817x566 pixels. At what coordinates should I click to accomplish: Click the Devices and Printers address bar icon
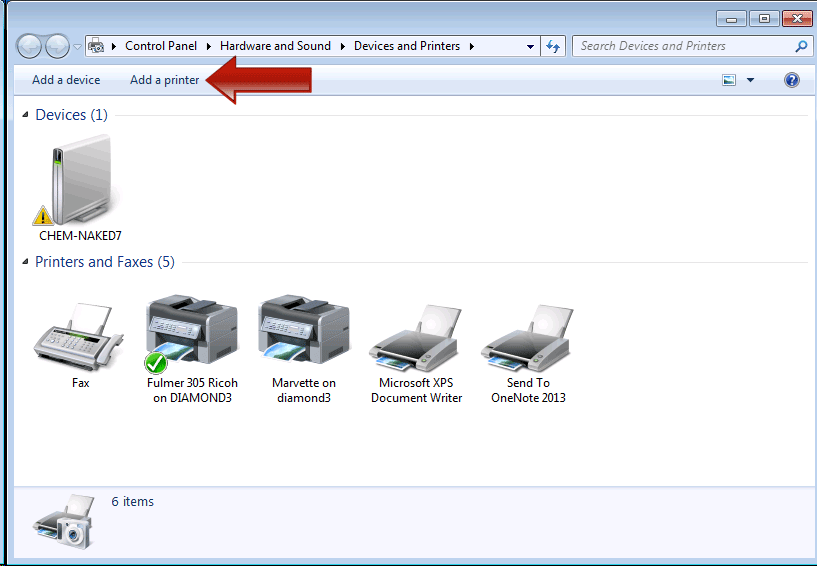click(x=96, y=46)
